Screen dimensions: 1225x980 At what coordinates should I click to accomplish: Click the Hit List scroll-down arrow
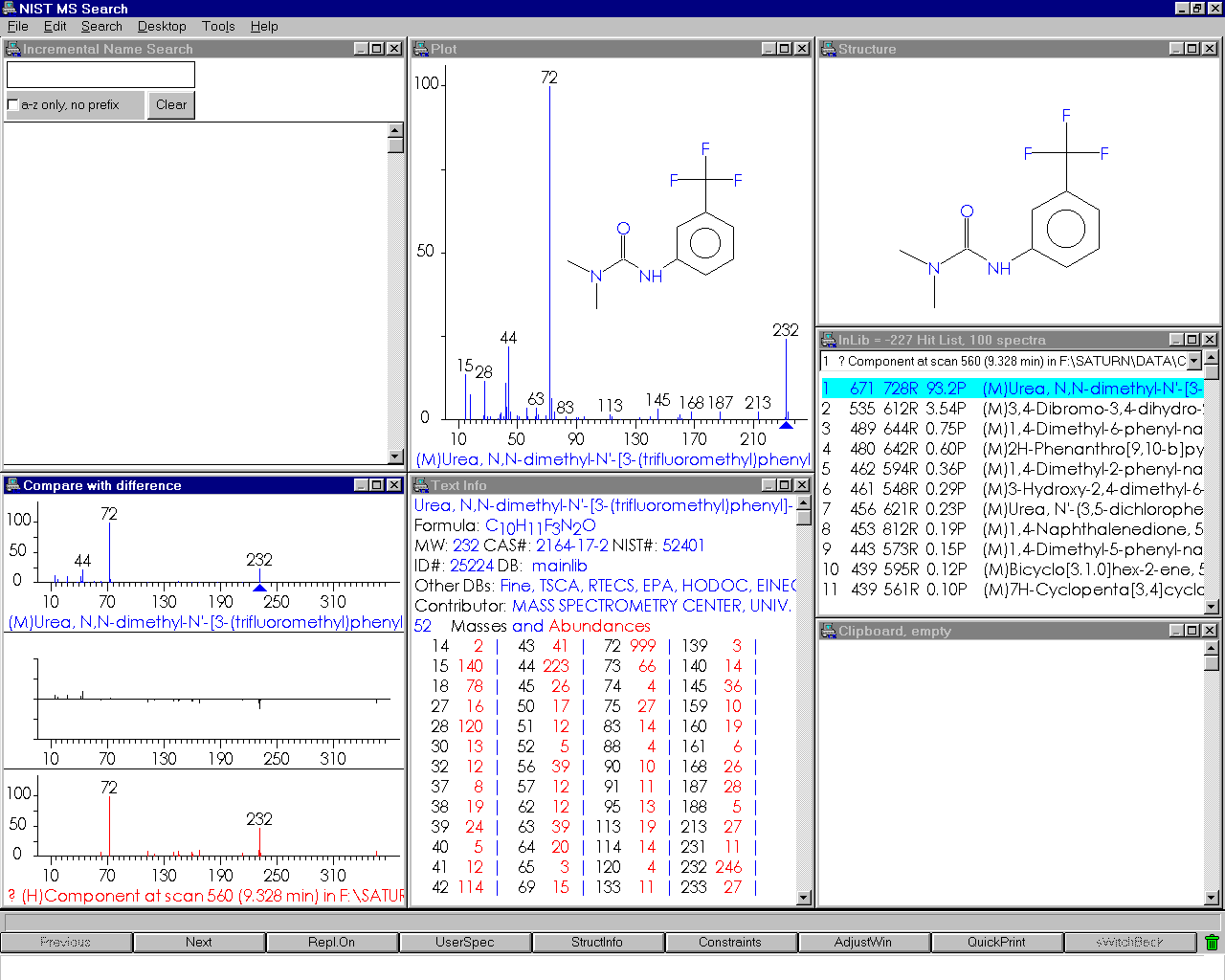pyautogui.click(x=1212, y=606)
